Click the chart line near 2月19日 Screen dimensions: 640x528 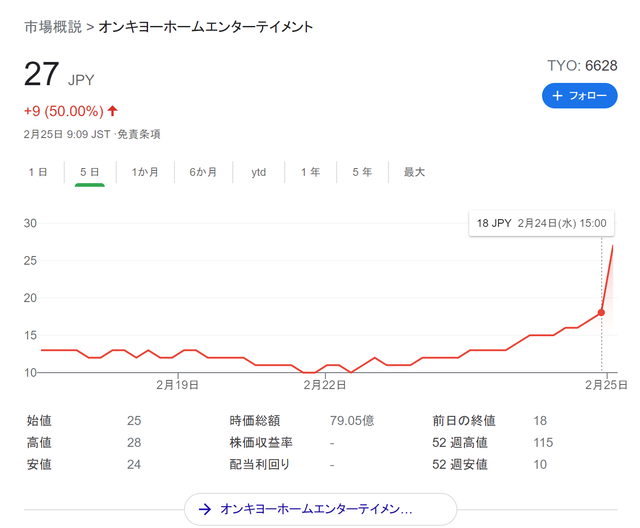click(x=177, y=355)
